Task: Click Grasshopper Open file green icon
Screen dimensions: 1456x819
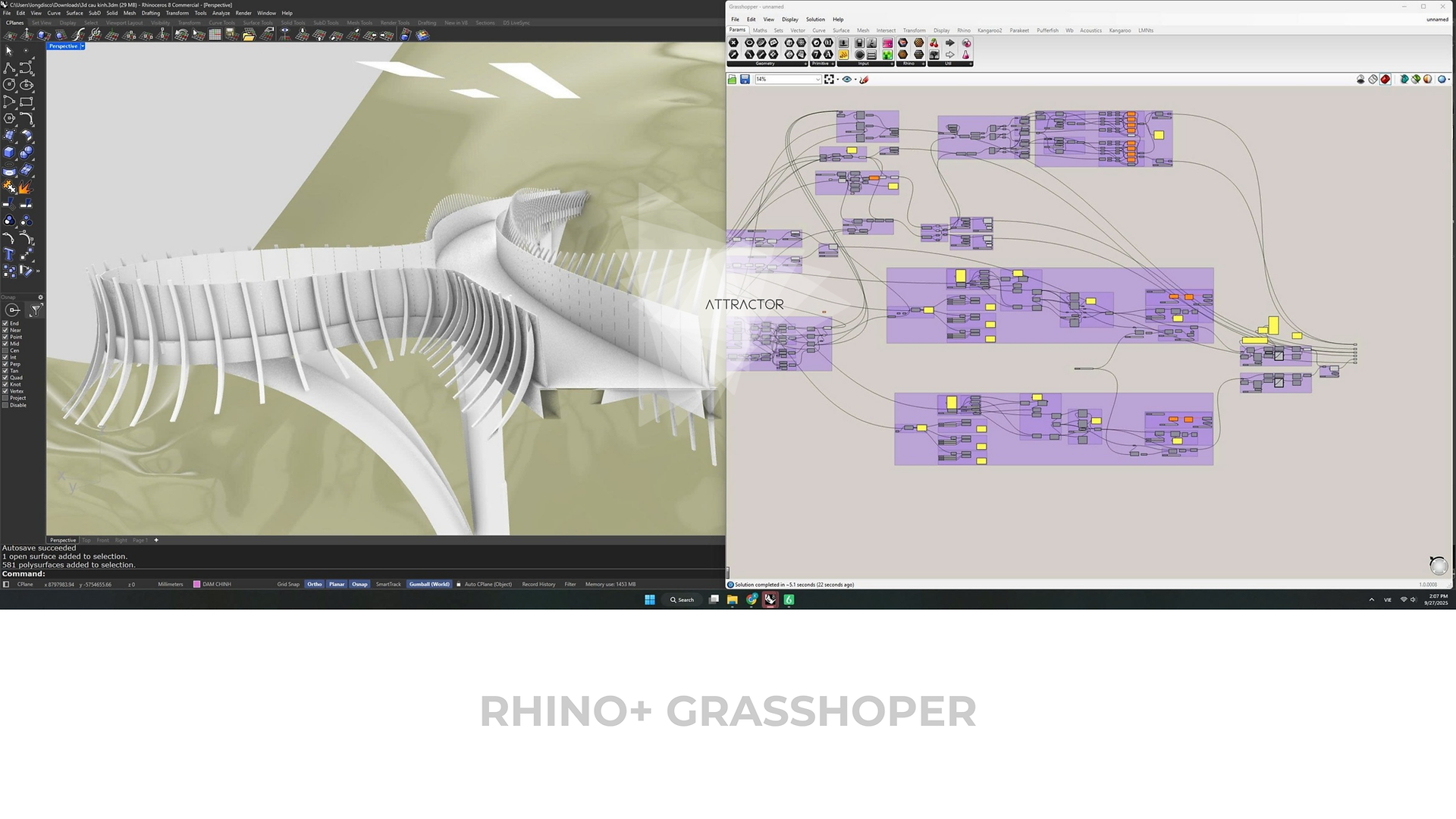Action: click(732, 79)
